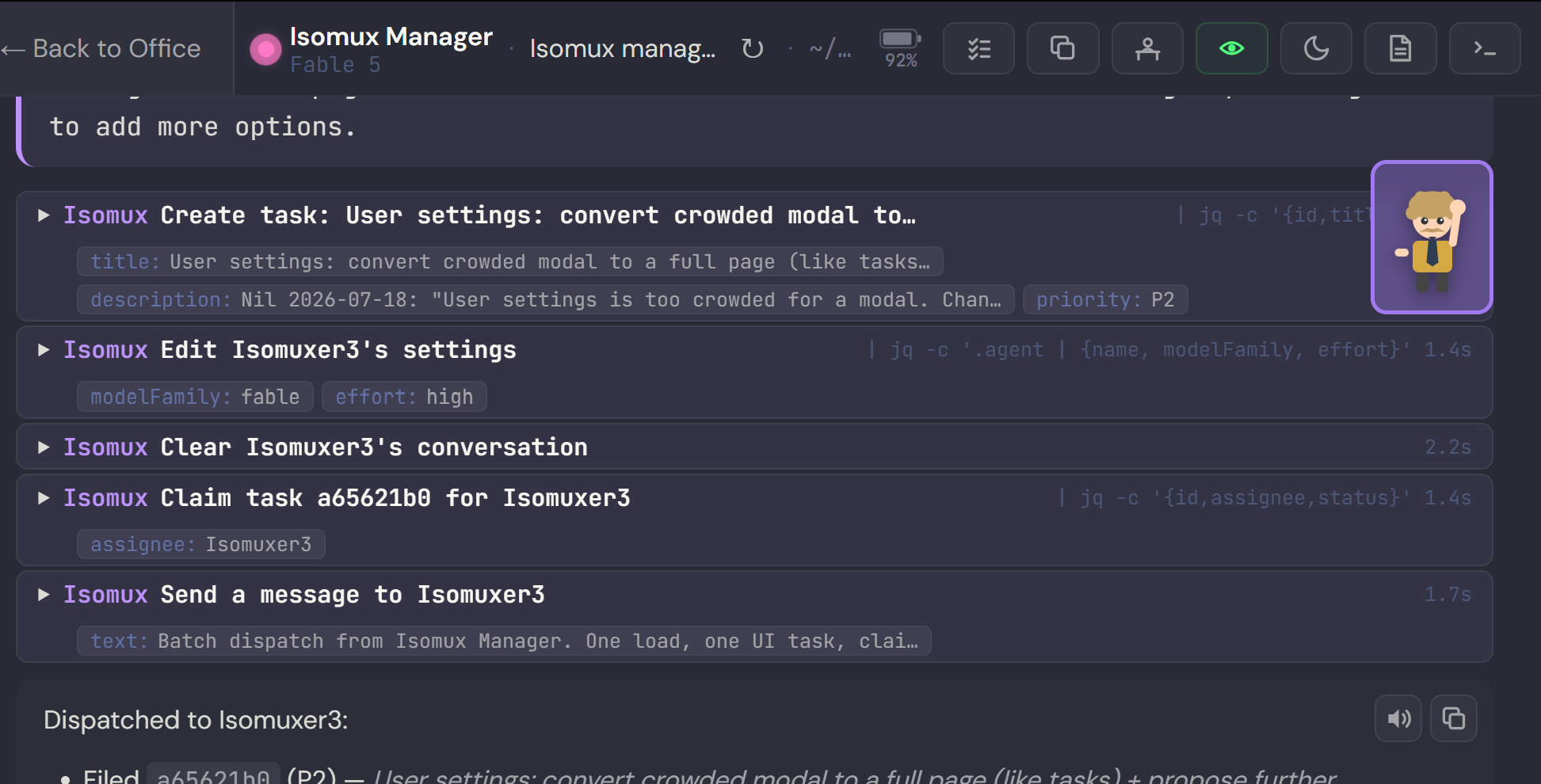The image size is (1541, 784).
Task: Click the person at desk icon button
Action: [x=1147, y=48]
